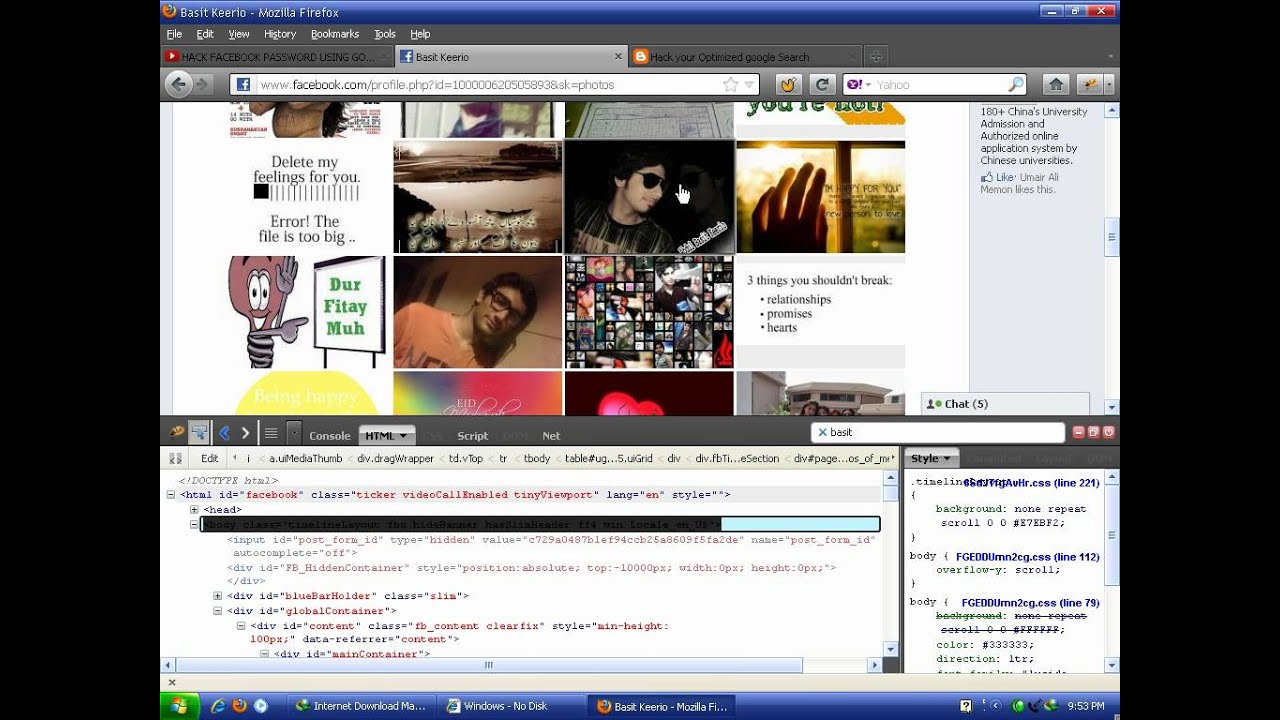
Task: Launch Internet Explorer from quick launch
Action: (217, 706)
